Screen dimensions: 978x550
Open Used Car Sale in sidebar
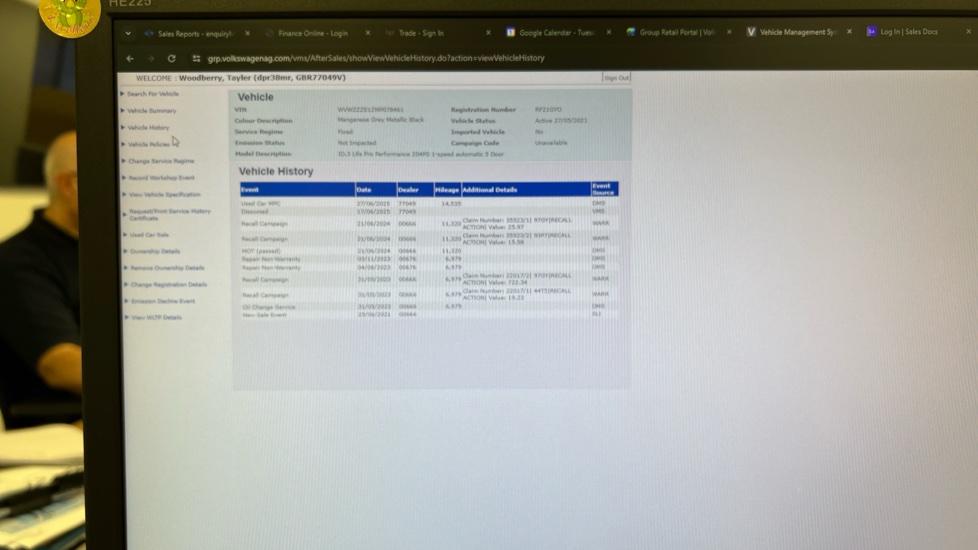[x=150, y=235]
